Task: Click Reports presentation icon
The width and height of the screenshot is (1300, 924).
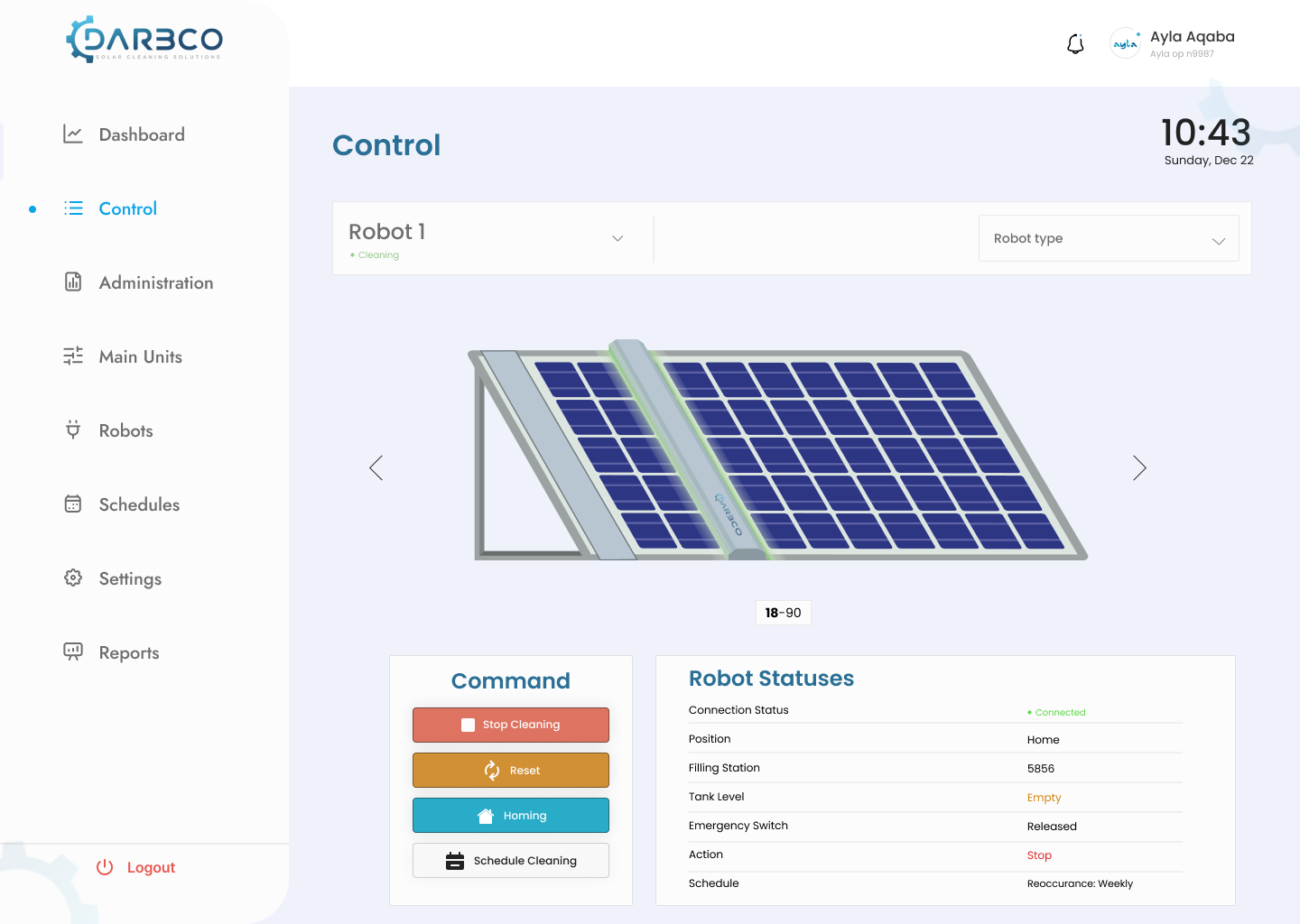Action: [x=73, y=651]
